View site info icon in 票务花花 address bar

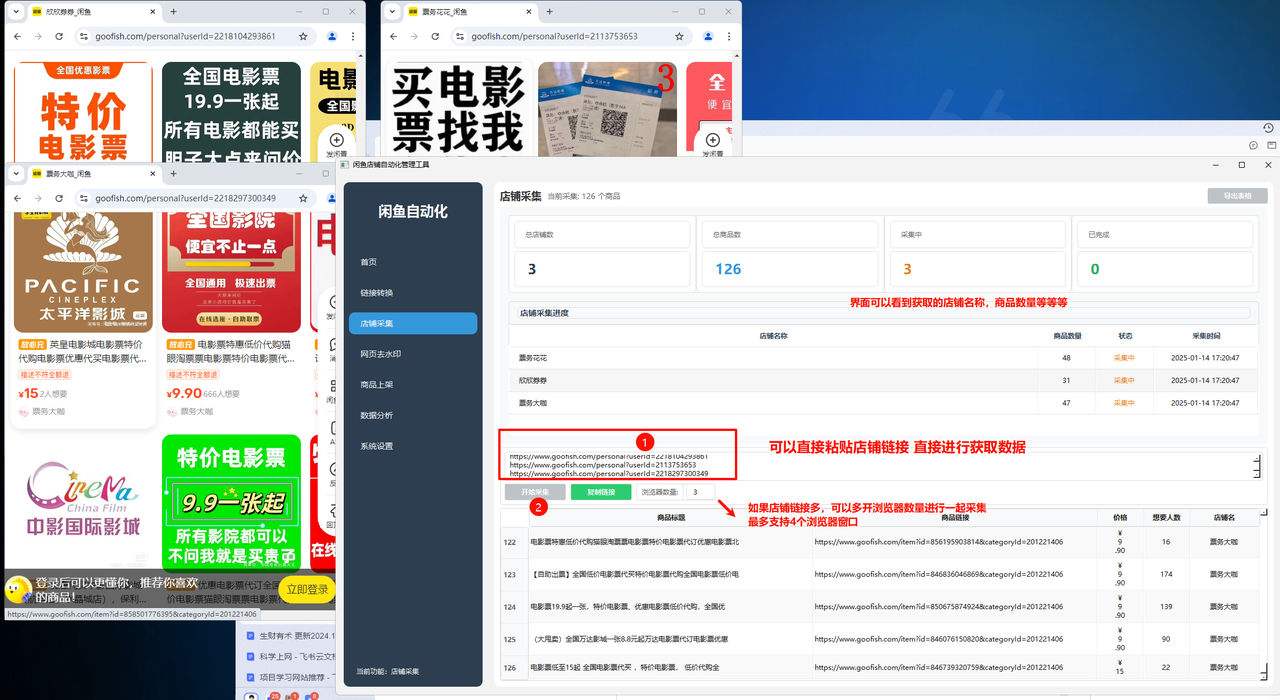[x=460, y=36]
